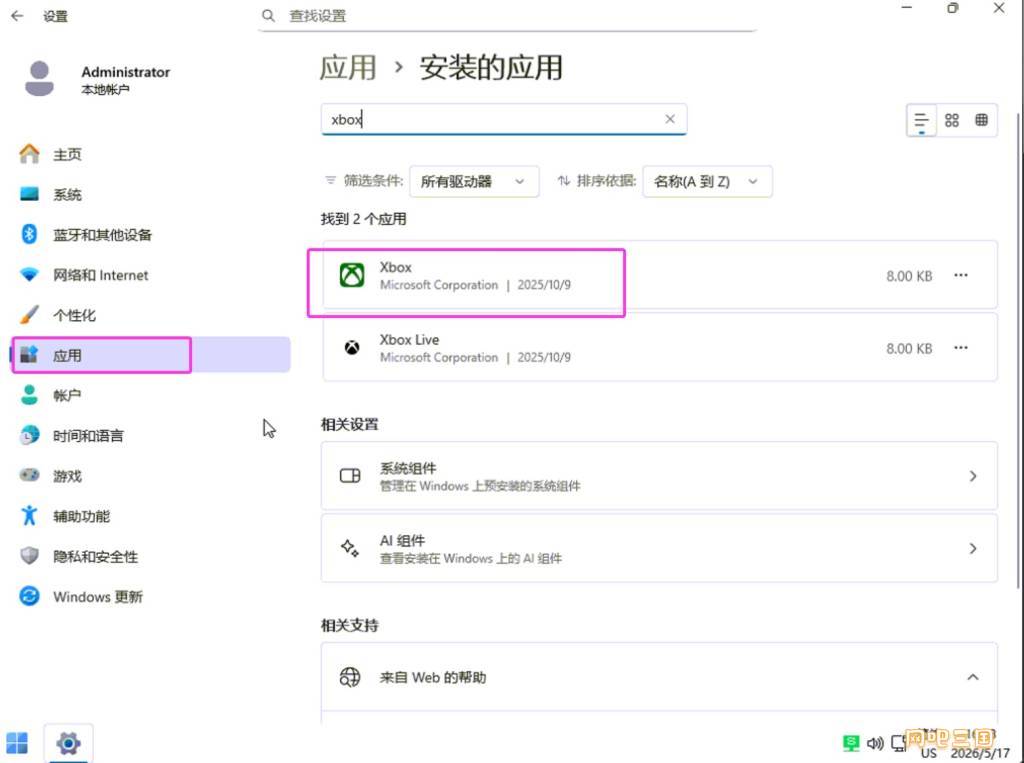Open 游戏 settings section

[151, 476]
